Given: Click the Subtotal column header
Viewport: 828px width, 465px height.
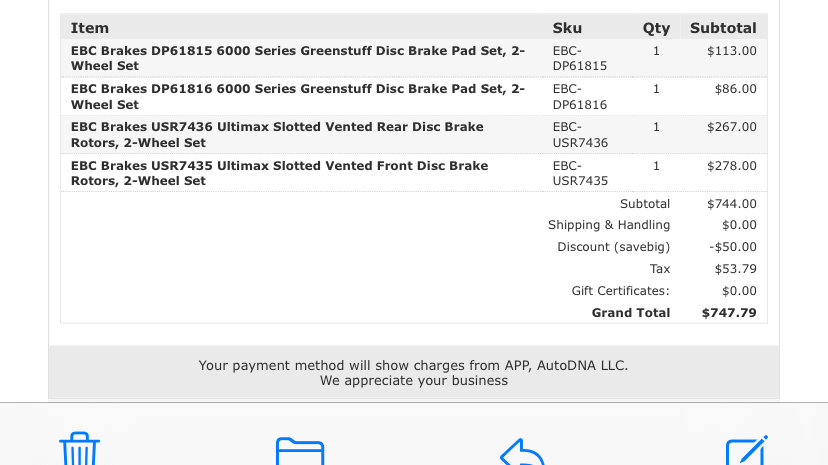Looking at the screenshot, I should [x=723, y=28].
